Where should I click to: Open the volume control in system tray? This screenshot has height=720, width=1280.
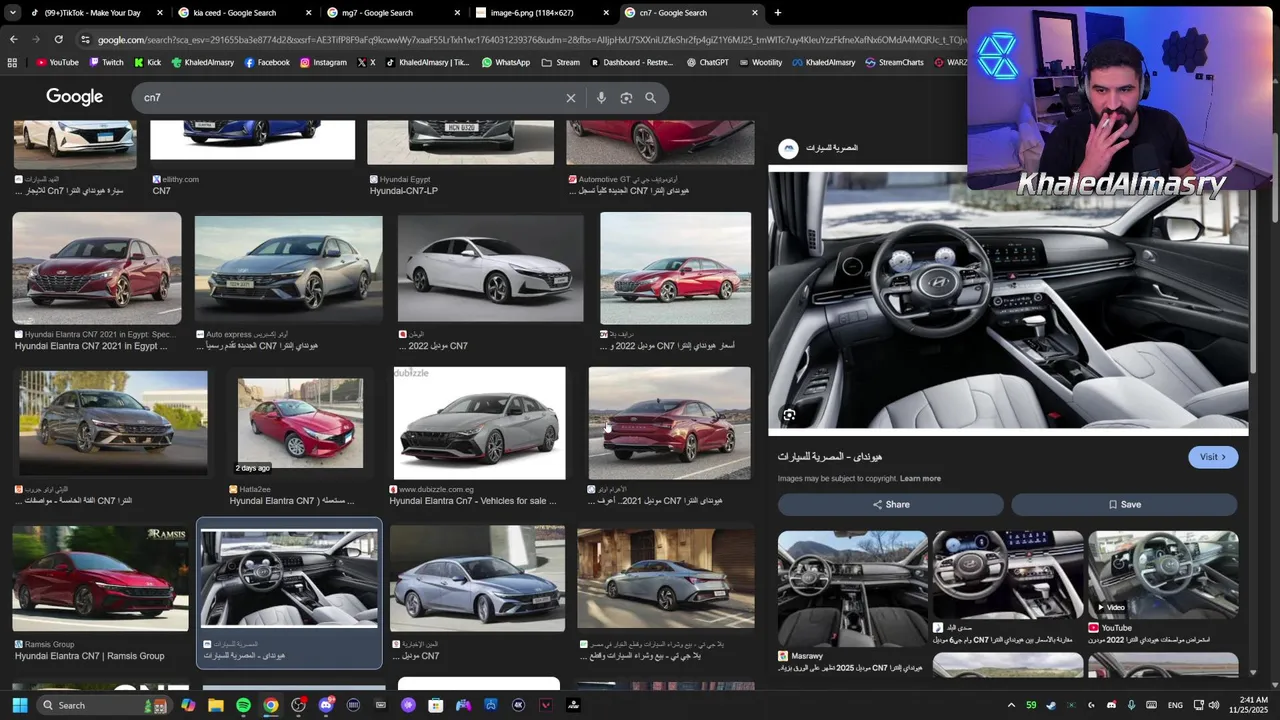click(1214, 705)
